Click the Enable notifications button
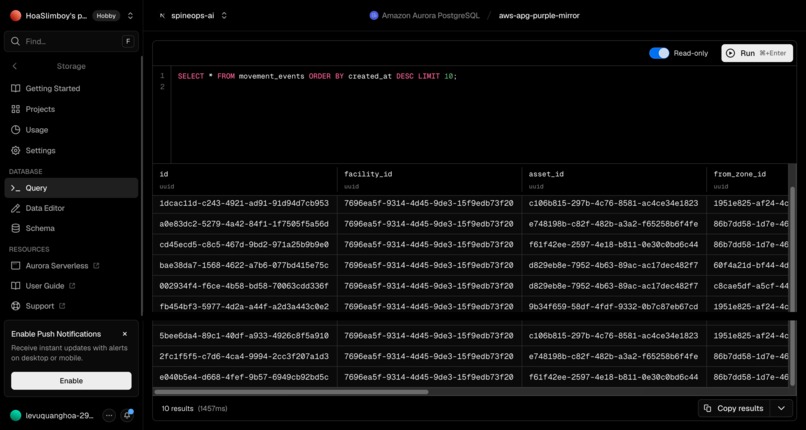The height and width of the screenshot is (430, 806). 71,381
